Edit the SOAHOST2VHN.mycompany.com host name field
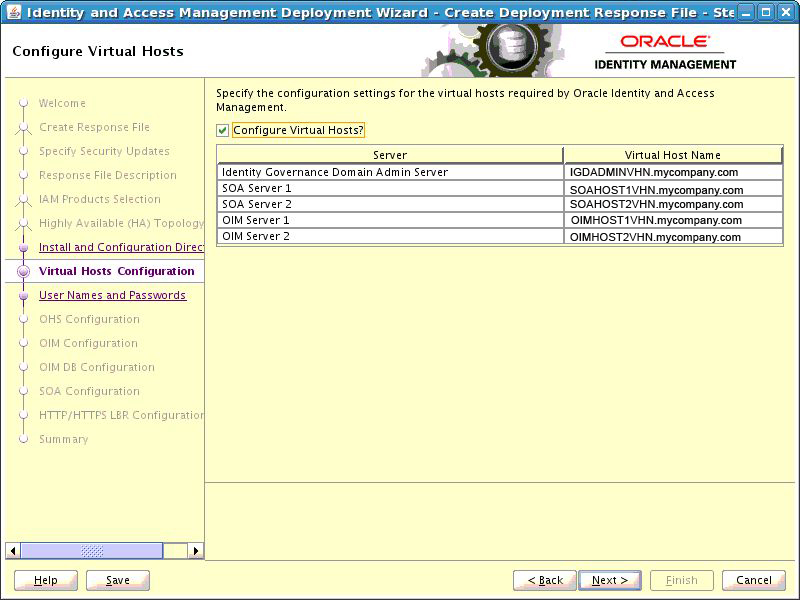The image size is (800, 600). [x=673, y=205]
